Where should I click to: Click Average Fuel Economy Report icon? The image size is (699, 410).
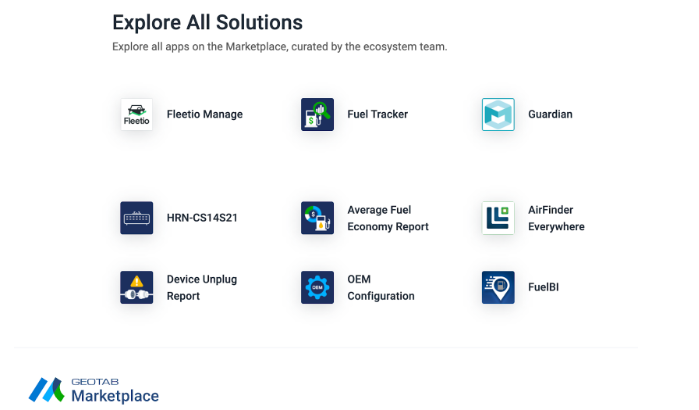[x=317, y=218]
